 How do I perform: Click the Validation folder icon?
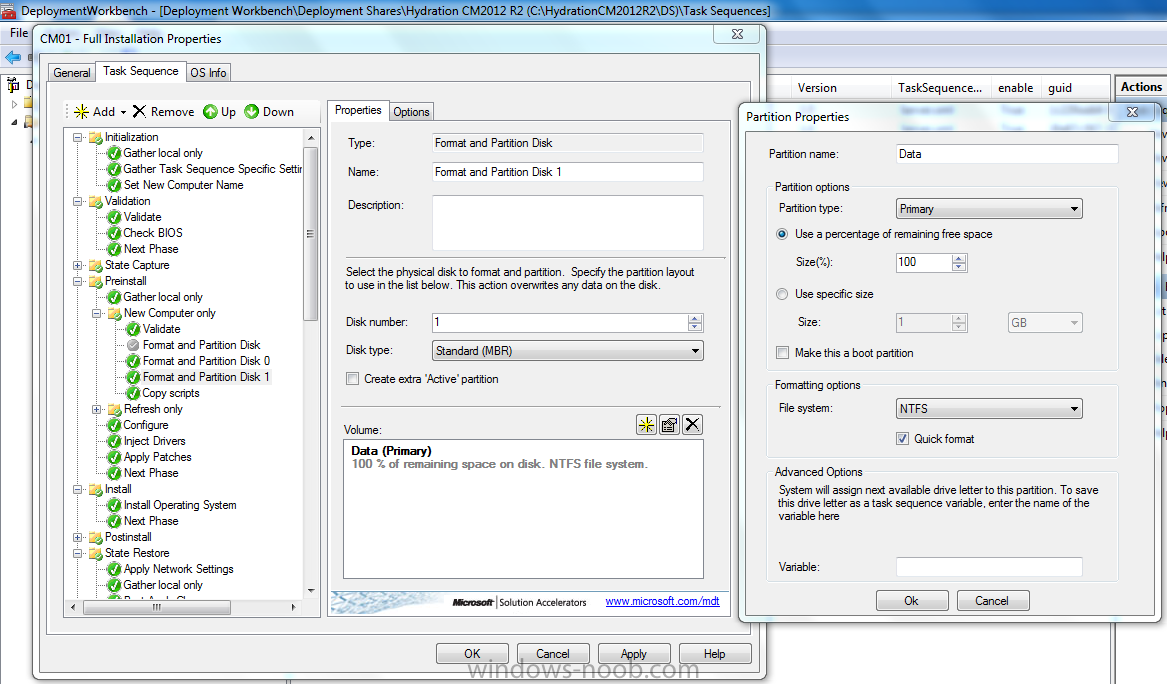point(95,201)
